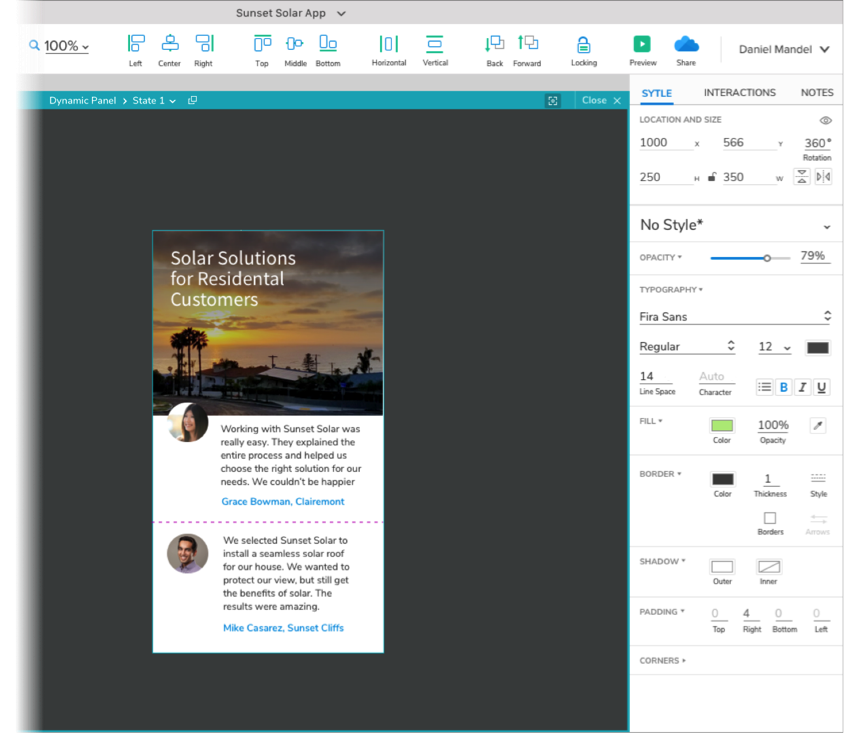The image size is (844, 733).
Task: Open the Sunset Solar App file dropdown
Action: pos(341,13)
